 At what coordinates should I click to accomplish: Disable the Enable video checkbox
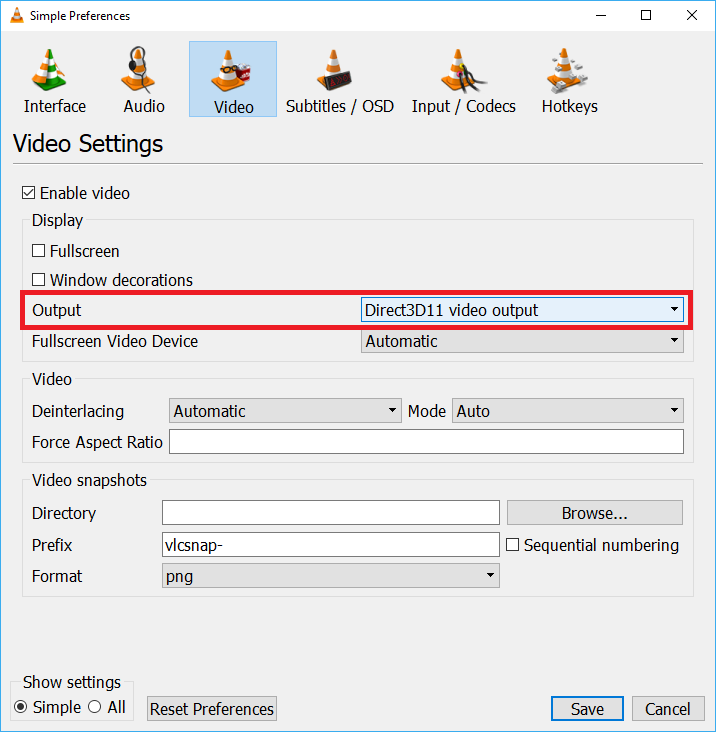30,193
